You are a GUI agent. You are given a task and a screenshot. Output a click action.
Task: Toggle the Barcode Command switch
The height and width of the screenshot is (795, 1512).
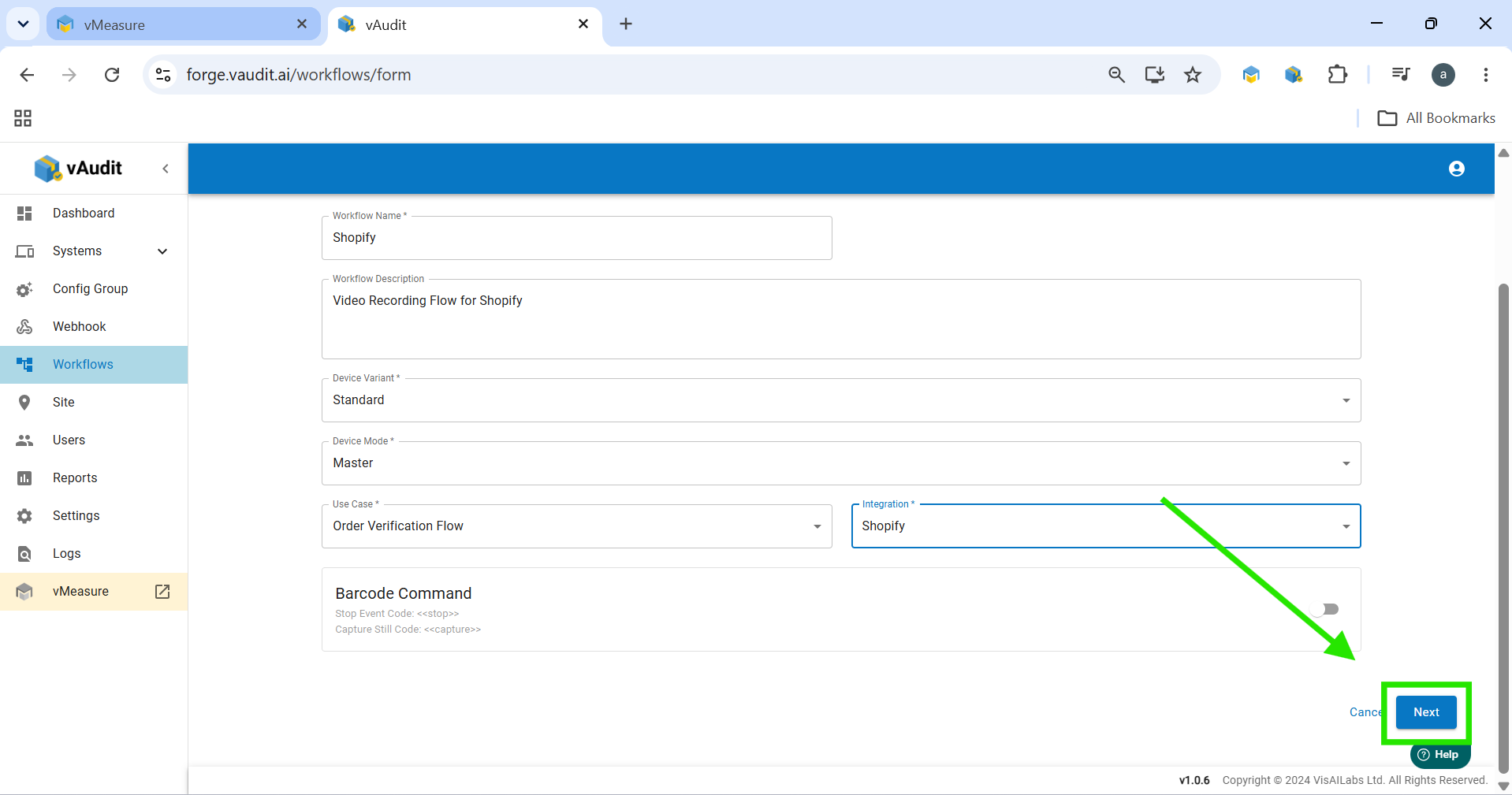pyautogui.click(x=1324, y=609)
